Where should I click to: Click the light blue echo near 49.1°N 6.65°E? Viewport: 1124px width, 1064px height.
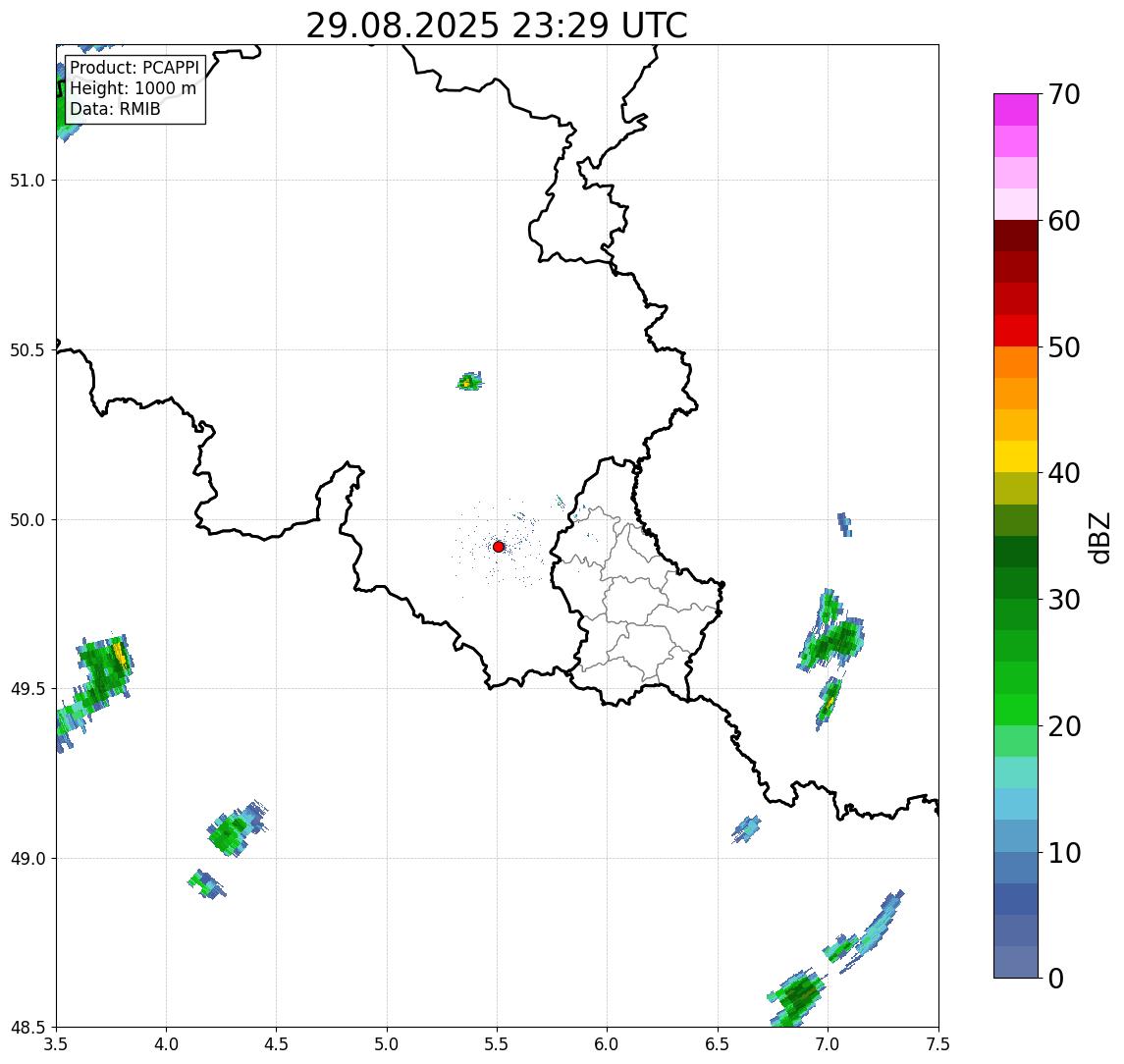click(x=746, y=828)
